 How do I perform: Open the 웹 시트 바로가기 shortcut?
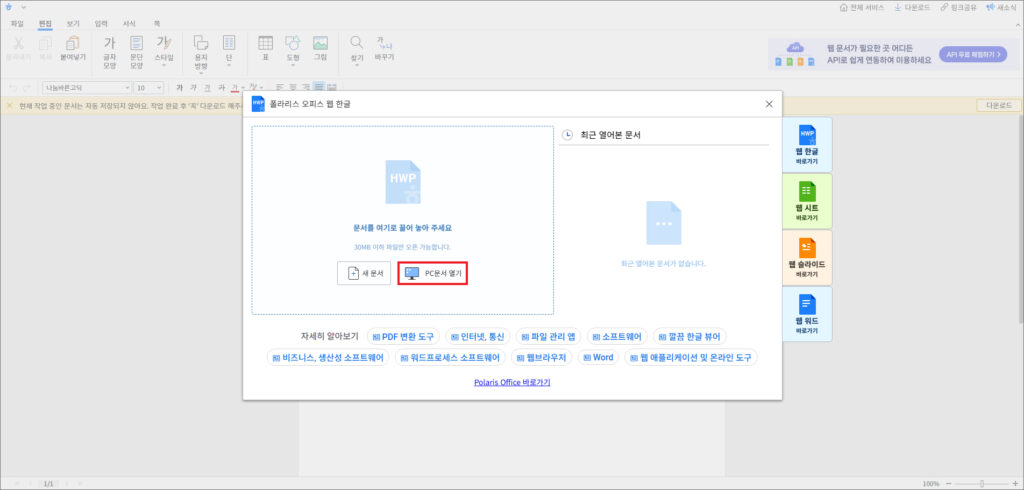[x=807, y=201]
